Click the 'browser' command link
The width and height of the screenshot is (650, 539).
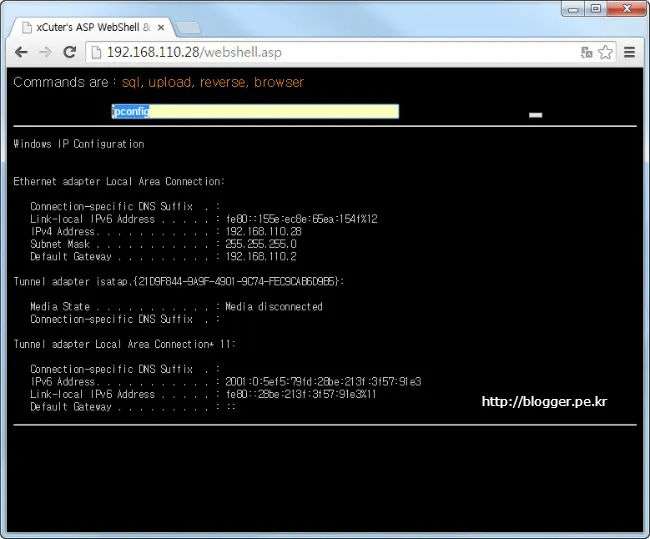tap(279, 82)
